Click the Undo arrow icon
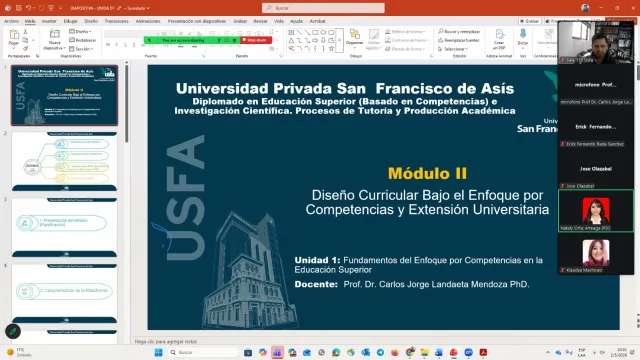This screenshot has width=640, height=360. (x=28, y=8)
